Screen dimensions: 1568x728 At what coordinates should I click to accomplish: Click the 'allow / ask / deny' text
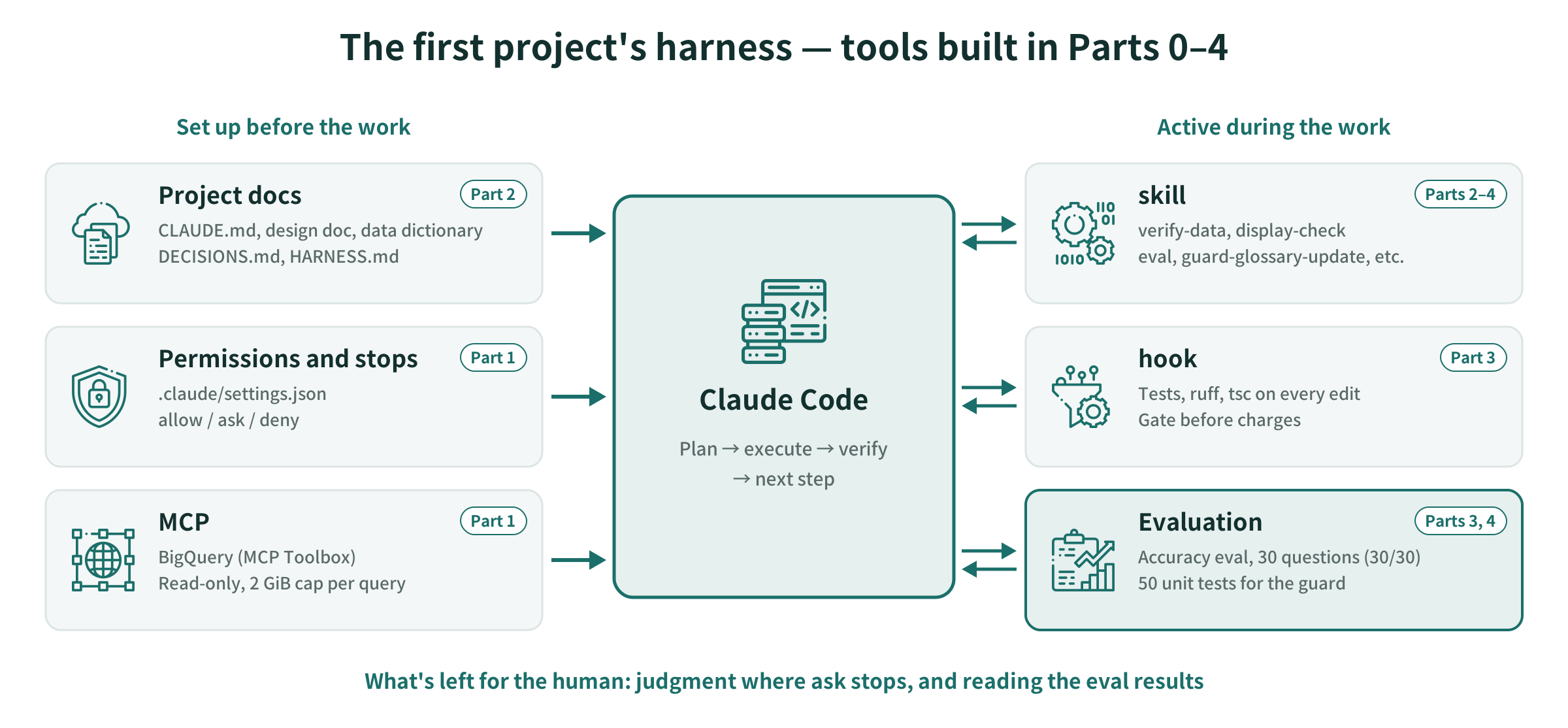coord(229,420)
